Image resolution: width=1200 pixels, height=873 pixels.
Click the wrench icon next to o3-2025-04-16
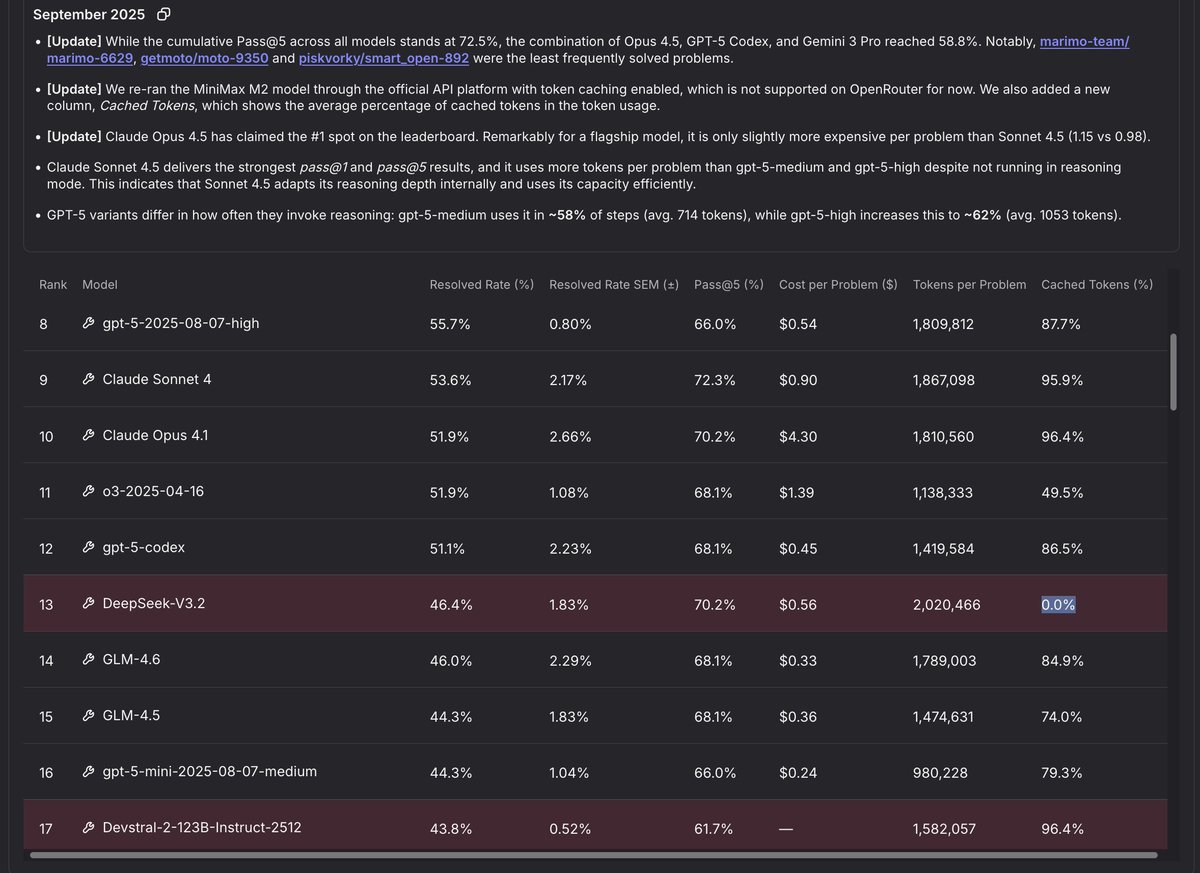[89, 492]
